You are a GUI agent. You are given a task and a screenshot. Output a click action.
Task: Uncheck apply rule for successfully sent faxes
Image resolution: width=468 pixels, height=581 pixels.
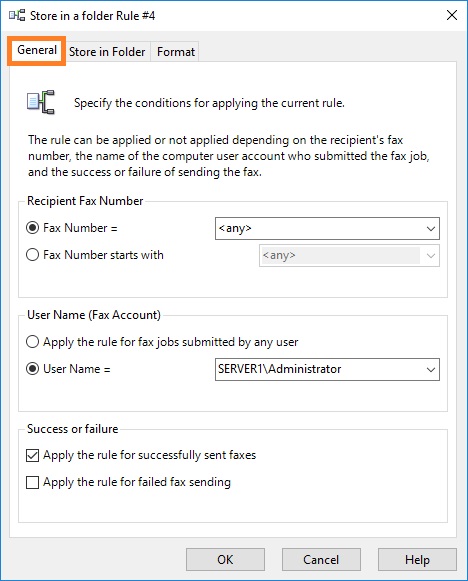coord(32,455)
